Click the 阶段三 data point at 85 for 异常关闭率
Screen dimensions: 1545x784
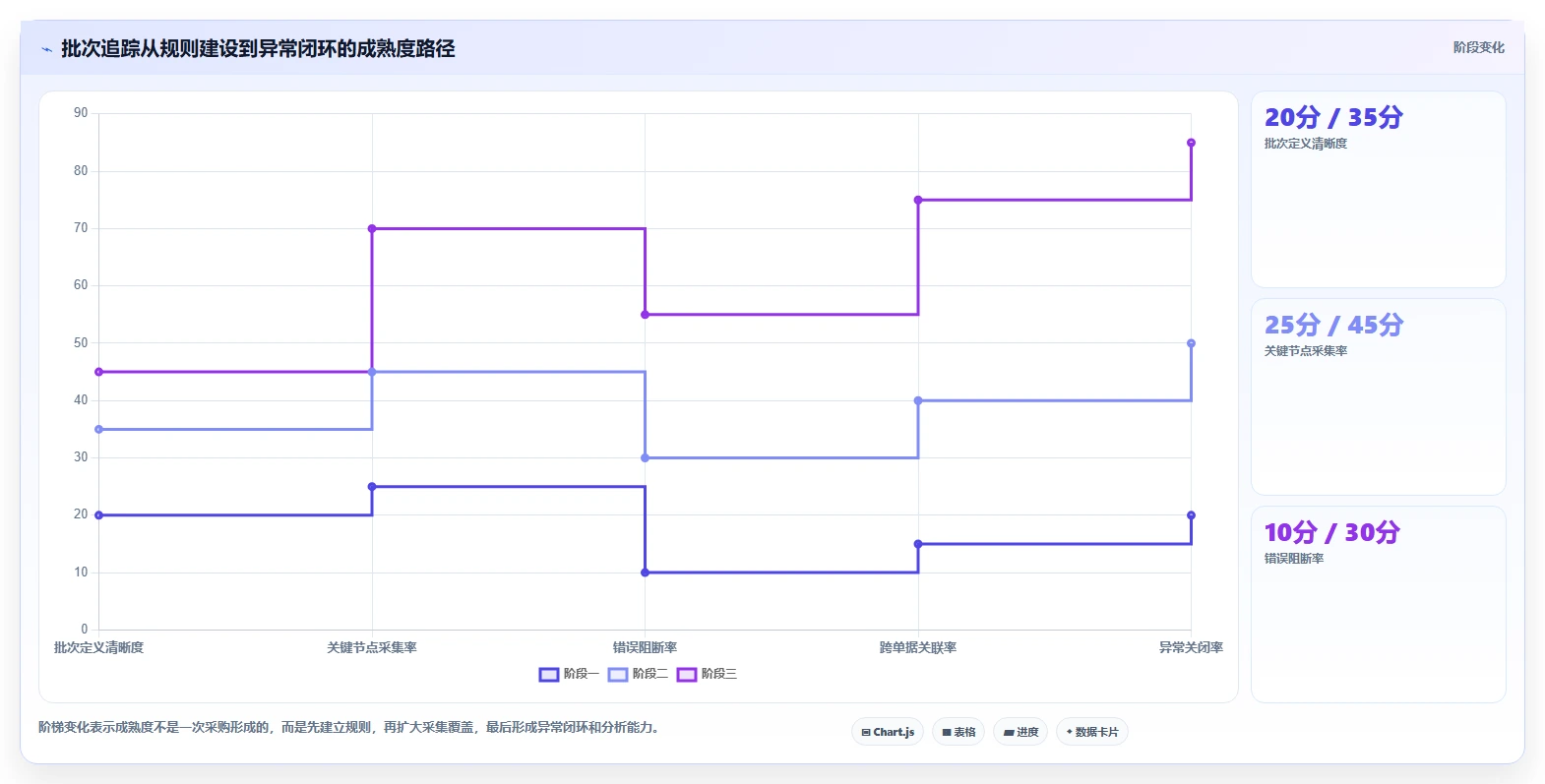coord(1191,143)
